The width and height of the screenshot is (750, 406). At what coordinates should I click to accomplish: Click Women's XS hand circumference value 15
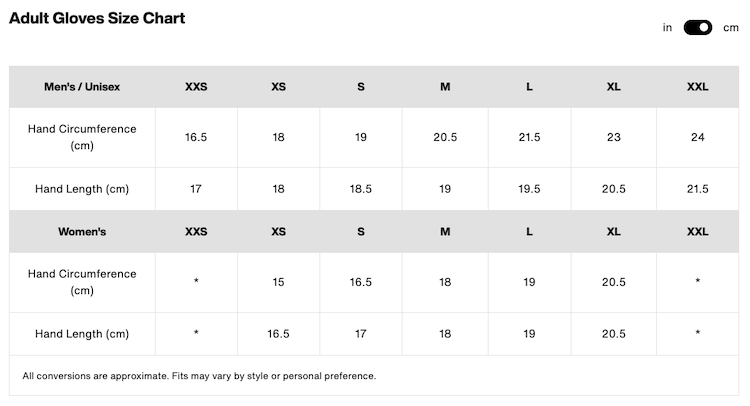click(x=278, y=282)
